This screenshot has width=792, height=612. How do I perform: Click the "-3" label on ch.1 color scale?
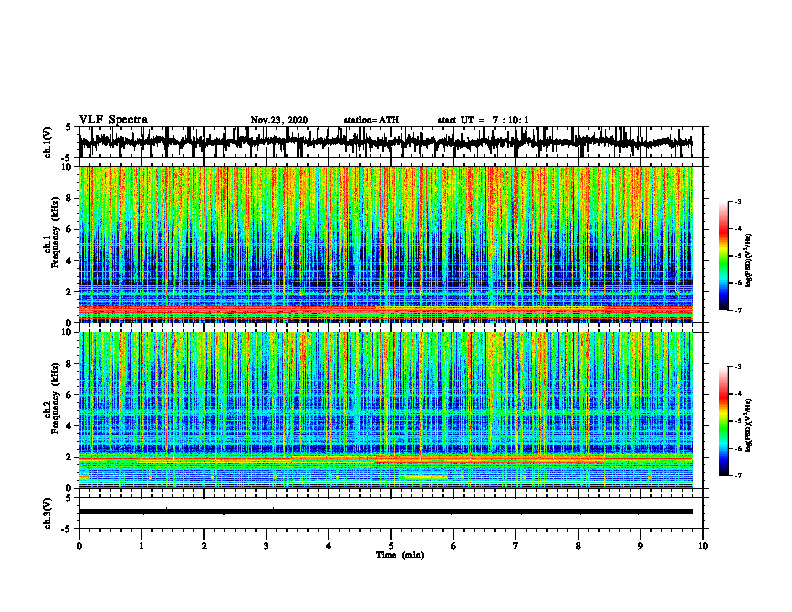pos(738,202)
